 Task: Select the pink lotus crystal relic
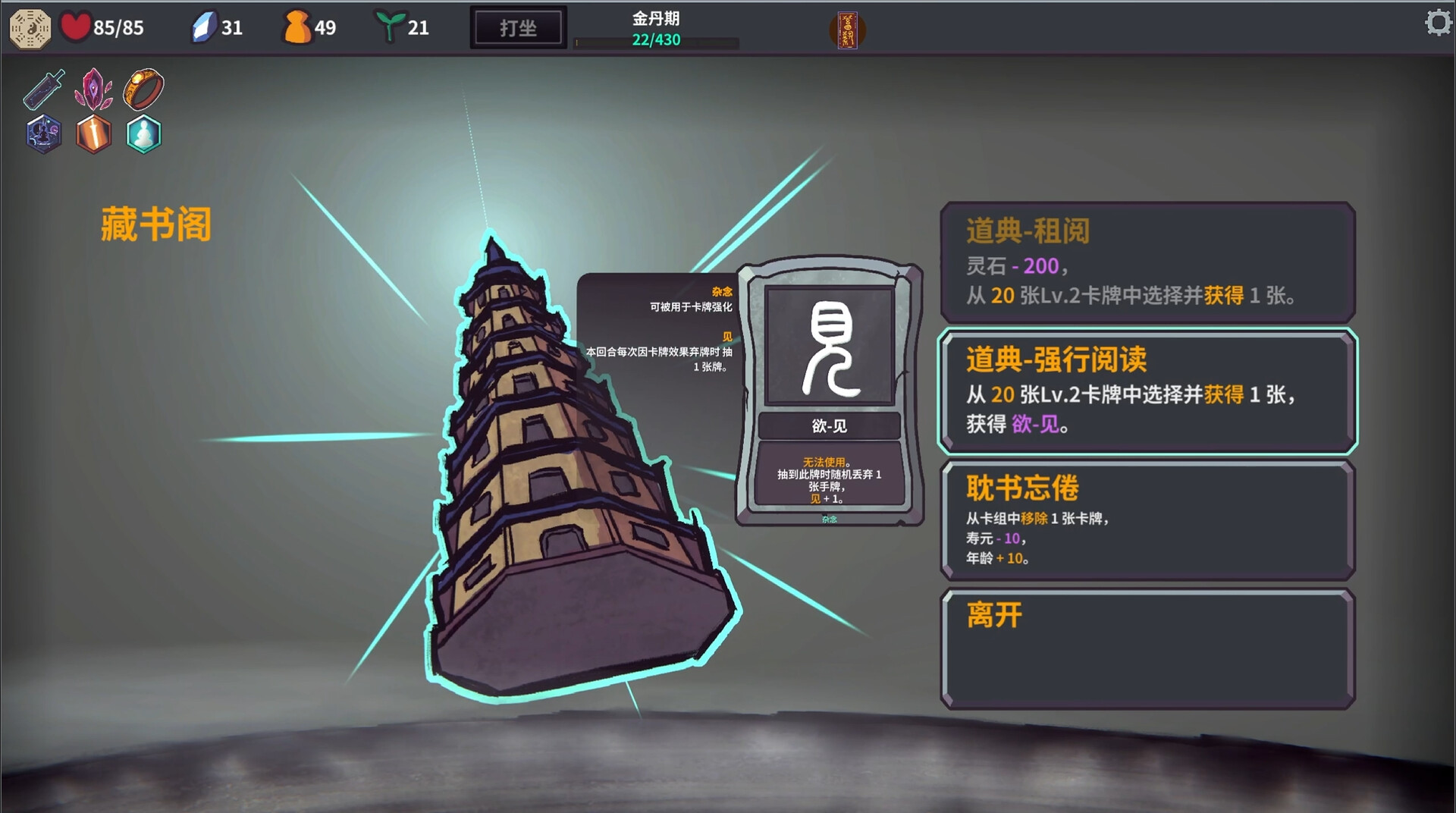point(93,89)
